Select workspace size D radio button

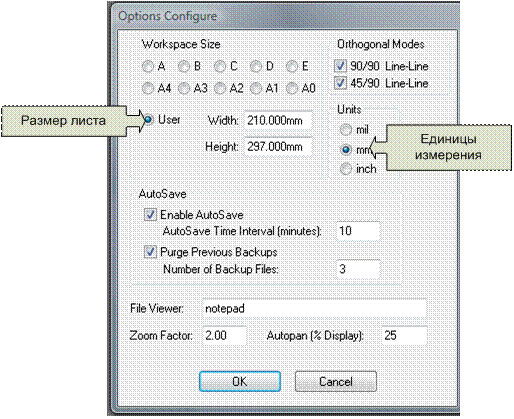pyautogui.click(x=256, y=67)
